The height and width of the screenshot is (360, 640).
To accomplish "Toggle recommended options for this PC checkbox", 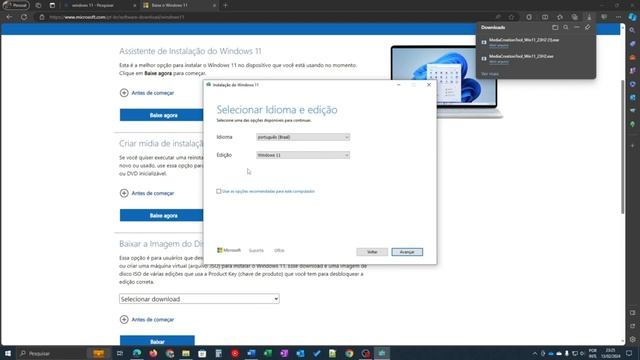I will click(219, 191).
